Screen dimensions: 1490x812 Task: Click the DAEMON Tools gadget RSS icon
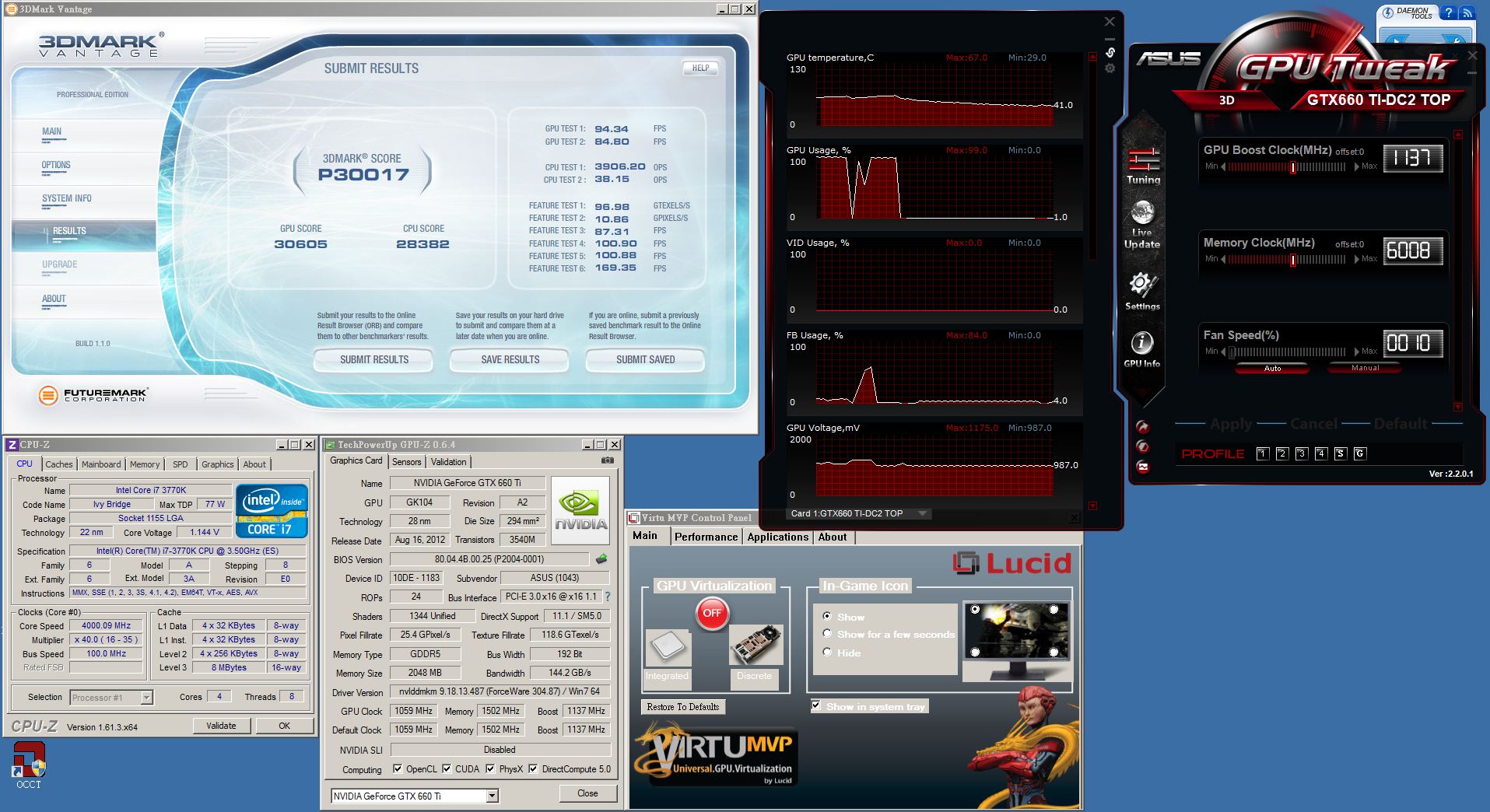coord(1467,13)
